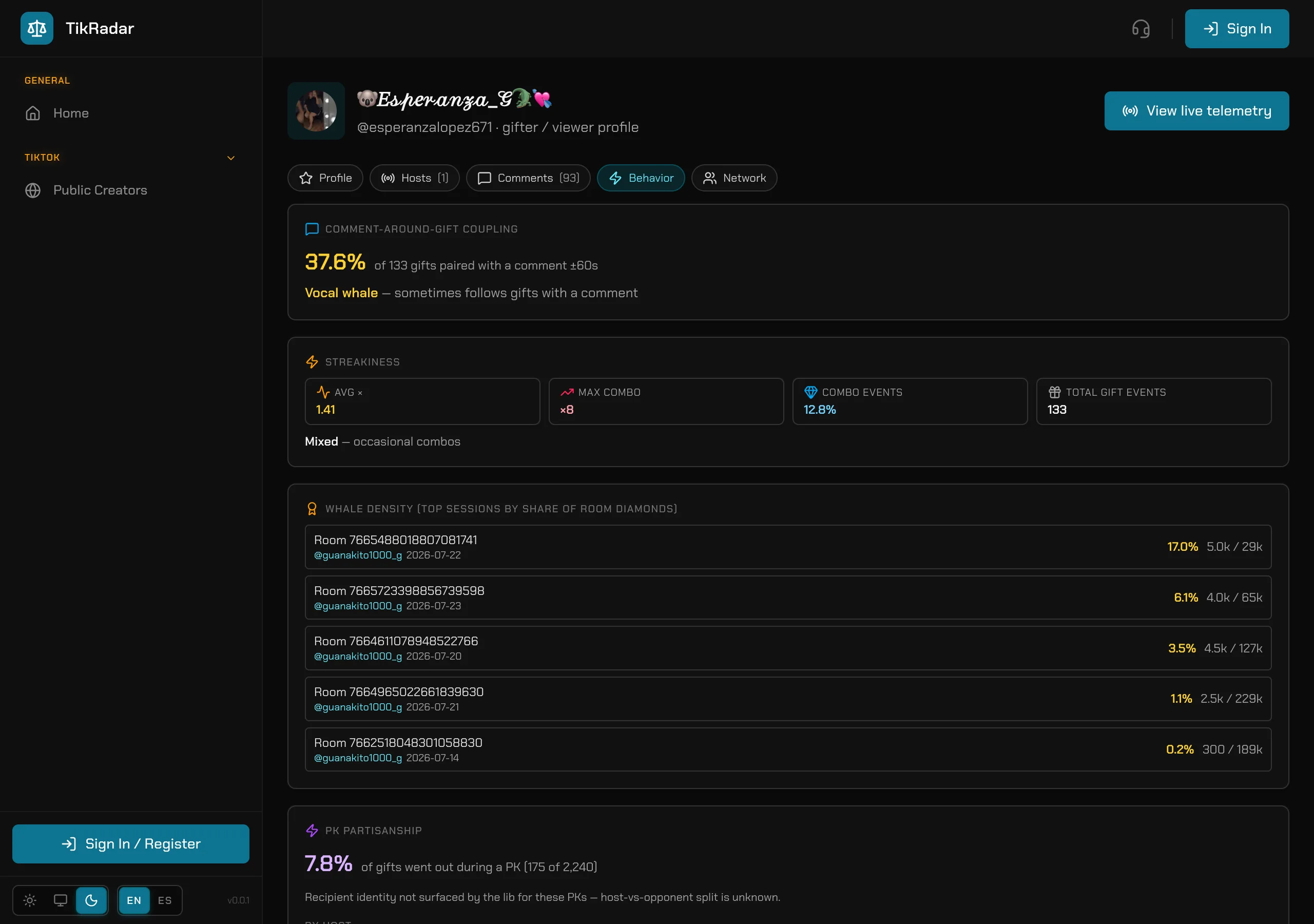Click the Comment-Around-Gift Coupling chat icon
The height and width of the screenshot is (924, 1314).
(312, 229)
